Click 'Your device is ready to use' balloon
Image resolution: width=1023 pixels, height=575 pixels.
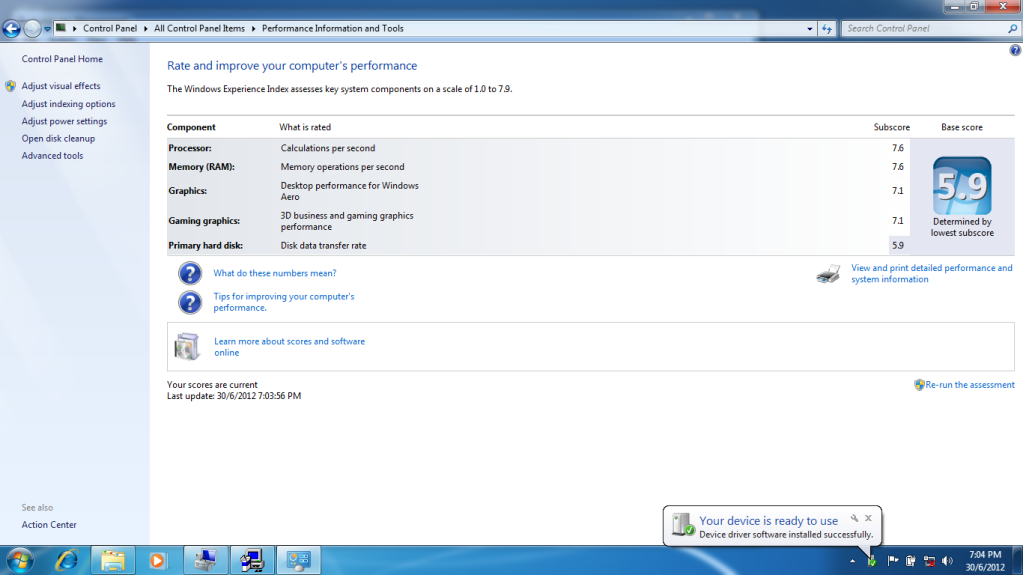[772, 526]
